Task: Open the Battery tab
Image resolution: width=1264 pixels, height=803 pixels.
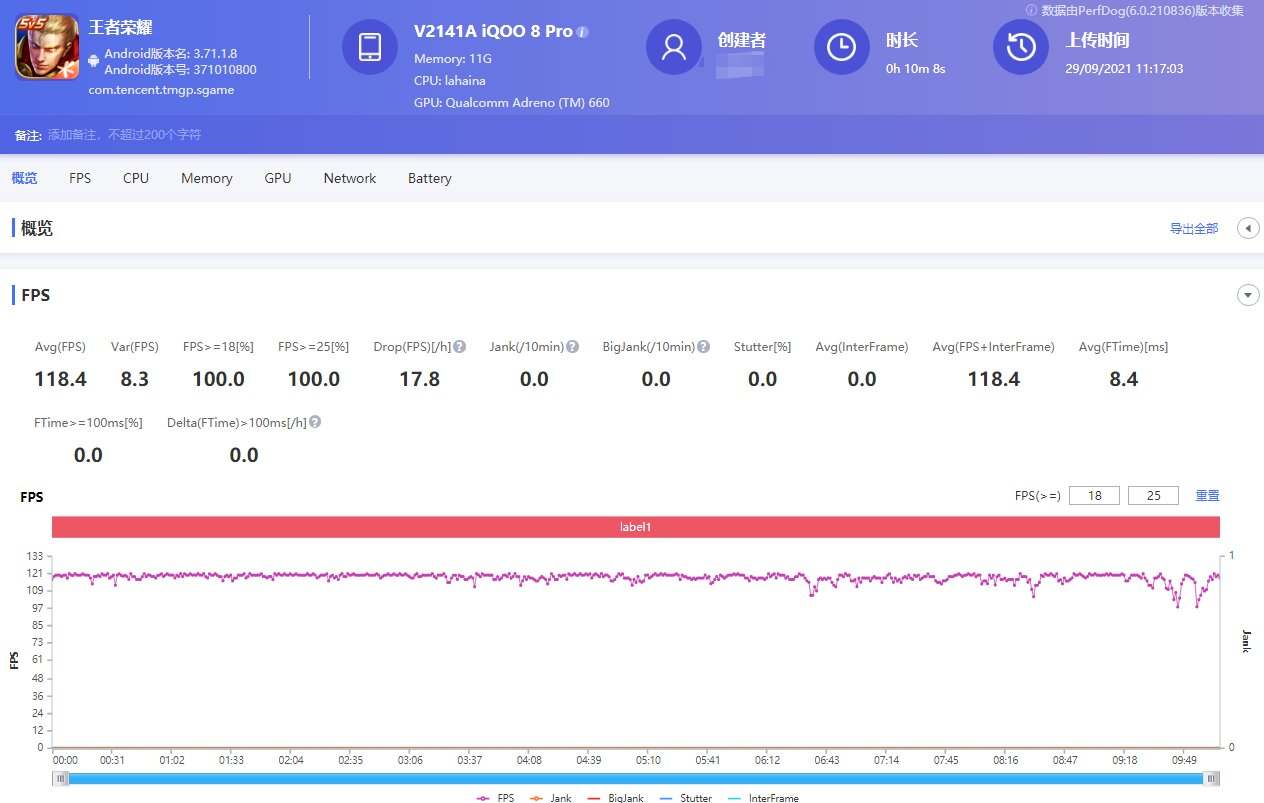Action: click(429, 178)
